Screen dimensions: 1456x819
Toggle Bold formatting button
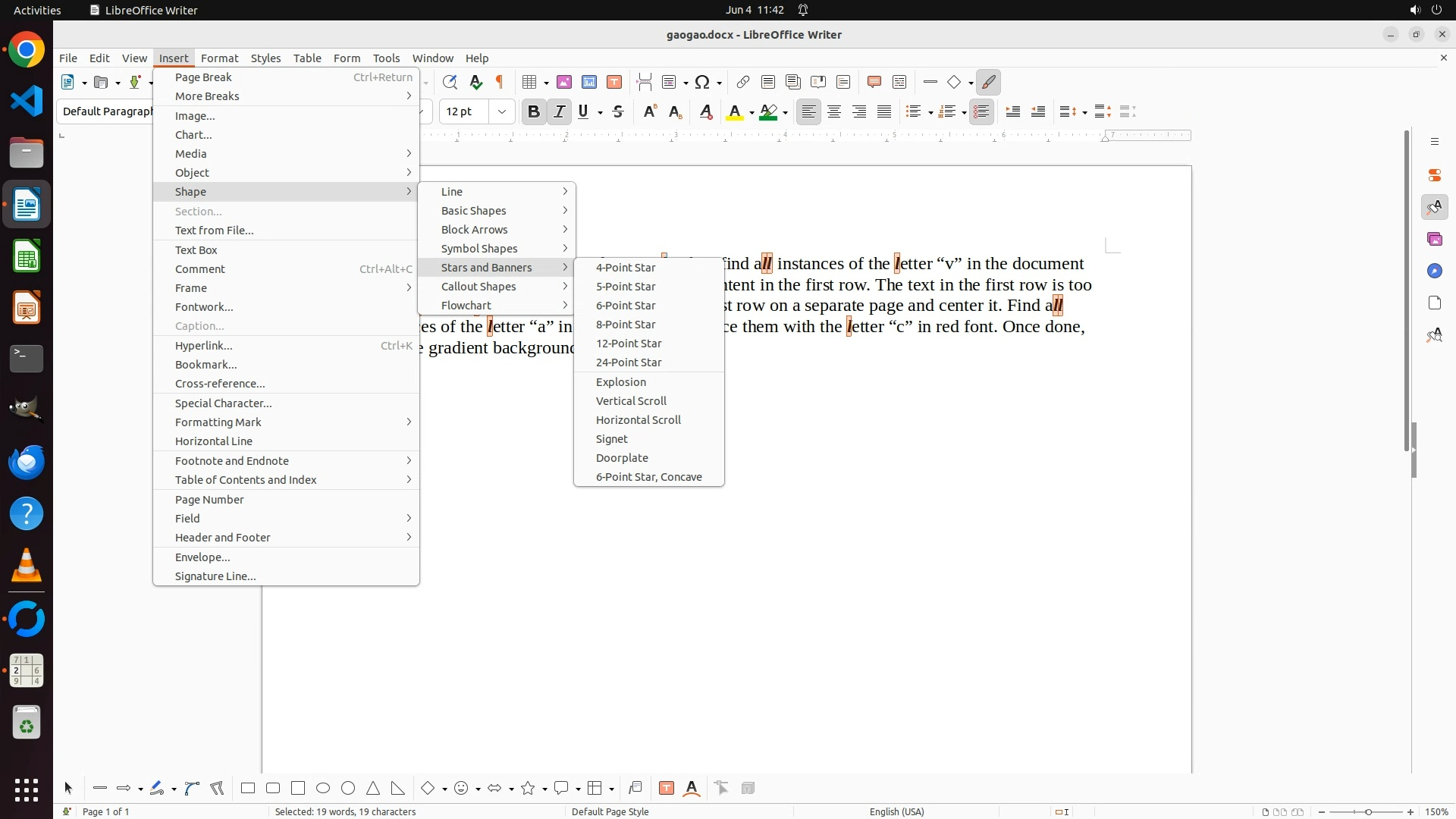(x=534, y=111)
